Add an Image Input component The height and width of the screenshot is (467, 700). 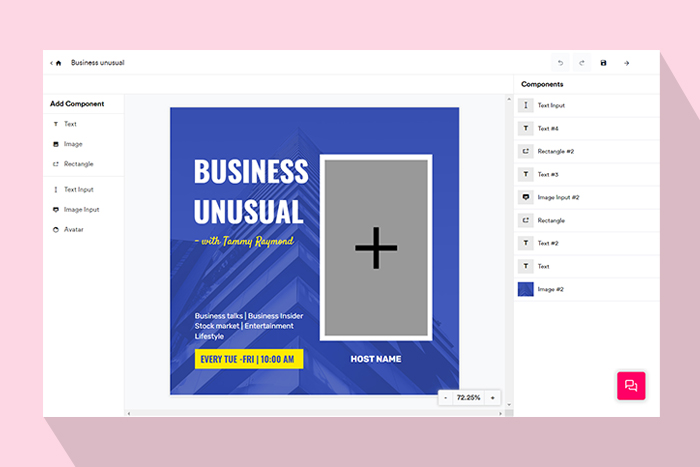[83, 209]
